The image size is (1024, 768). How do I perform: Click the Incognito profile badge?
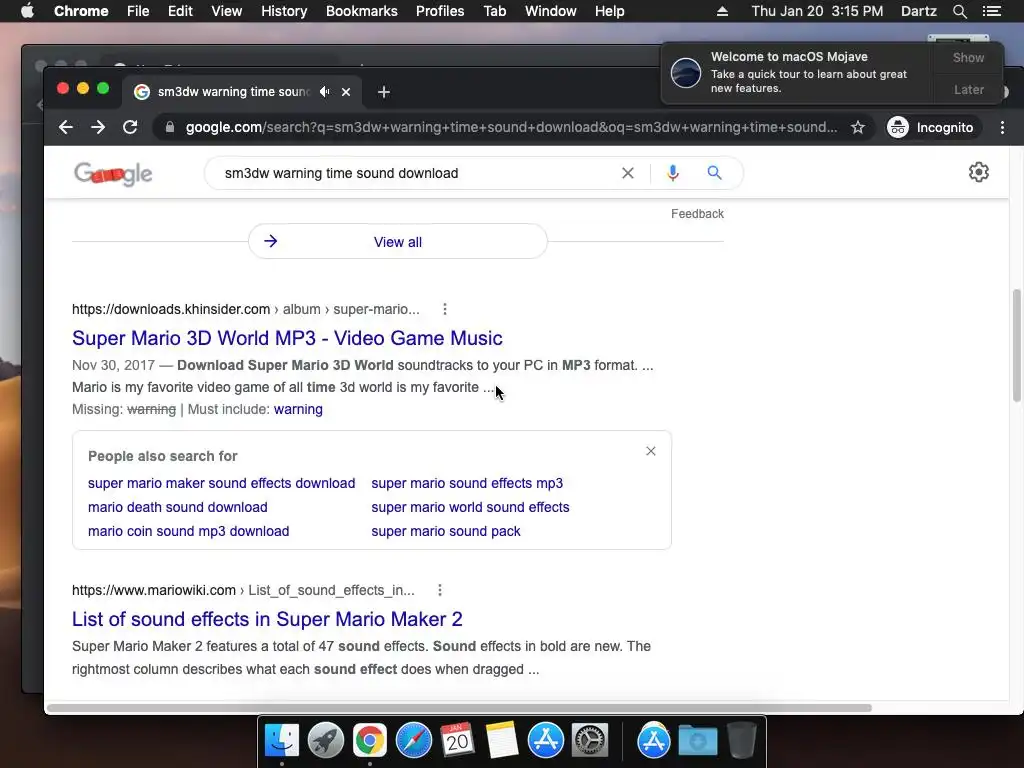click(932, 127)
